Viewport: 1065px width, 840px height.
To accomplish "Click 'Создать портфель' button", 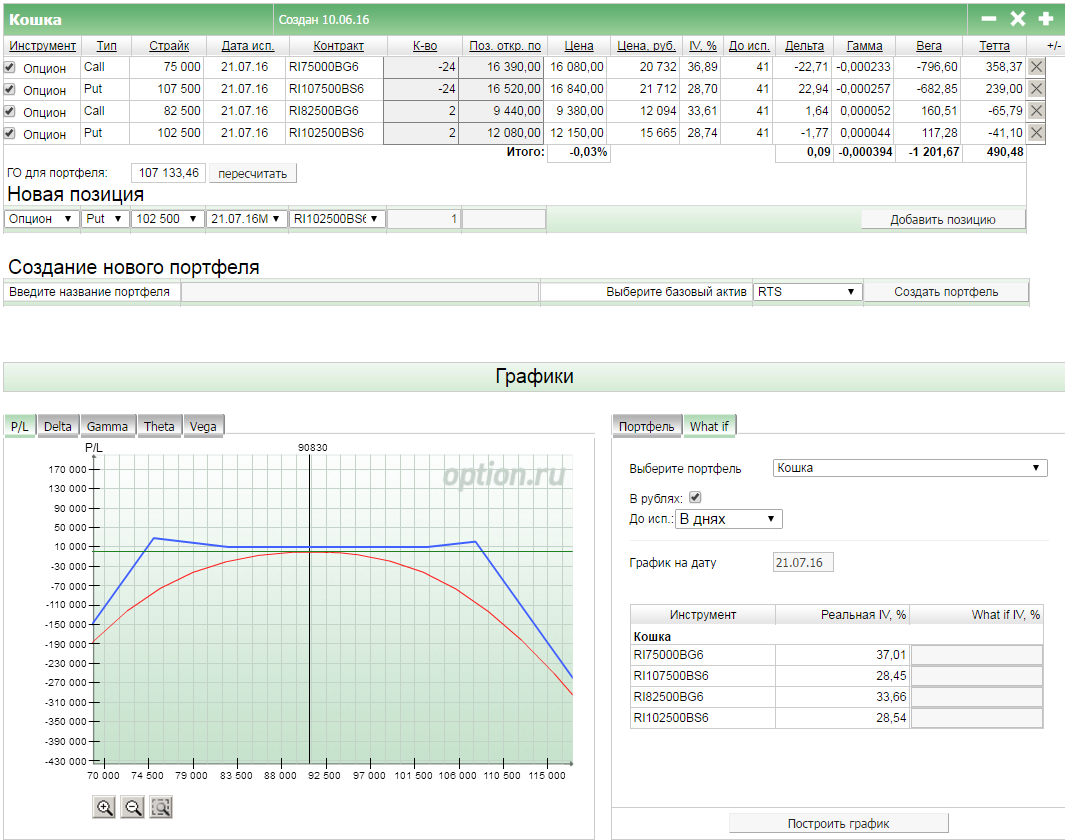I will (x=946, y=291).
